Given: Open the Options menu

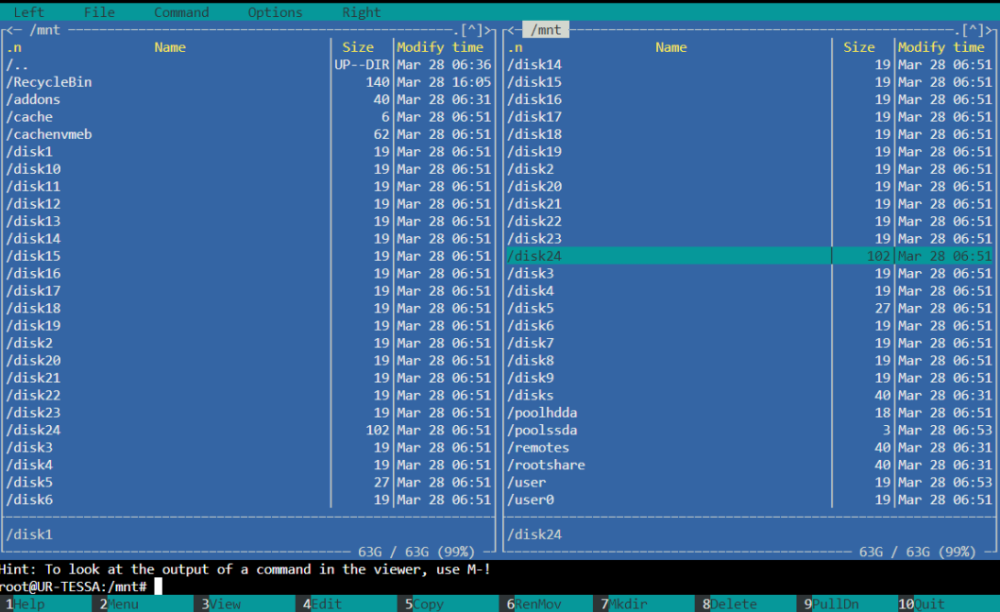Looking at the screenshot, I should (x=275, y=12).
